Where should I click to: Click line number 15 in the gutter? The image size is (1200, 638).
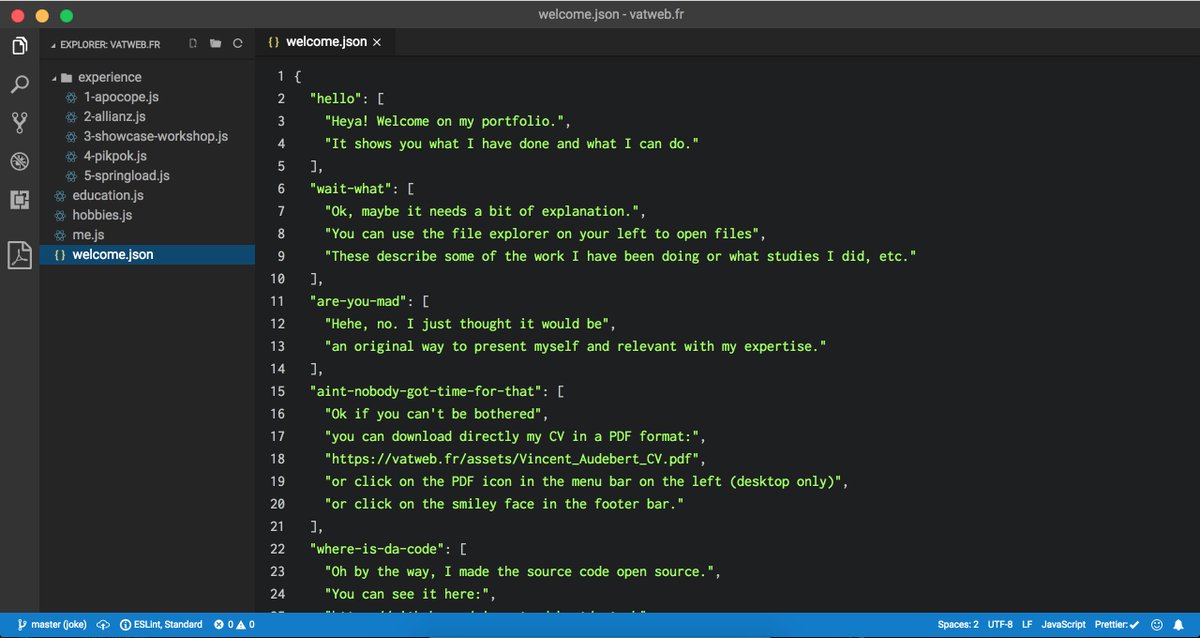277,391
